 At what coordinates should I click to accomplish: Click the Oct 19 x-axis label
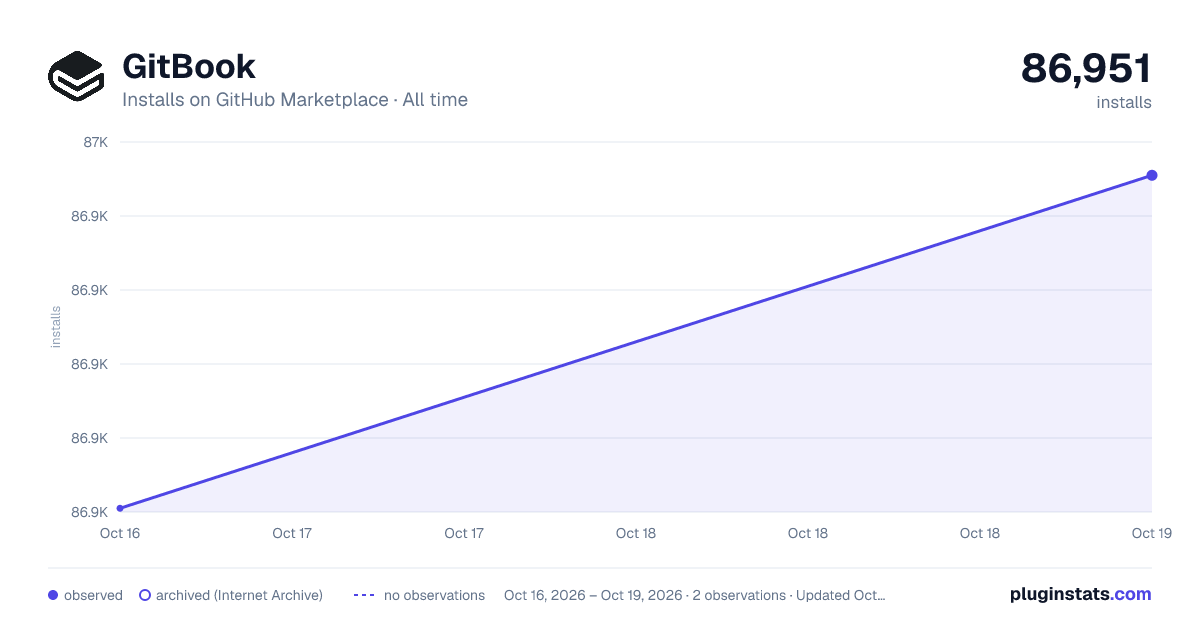(x=1151, y=533)
